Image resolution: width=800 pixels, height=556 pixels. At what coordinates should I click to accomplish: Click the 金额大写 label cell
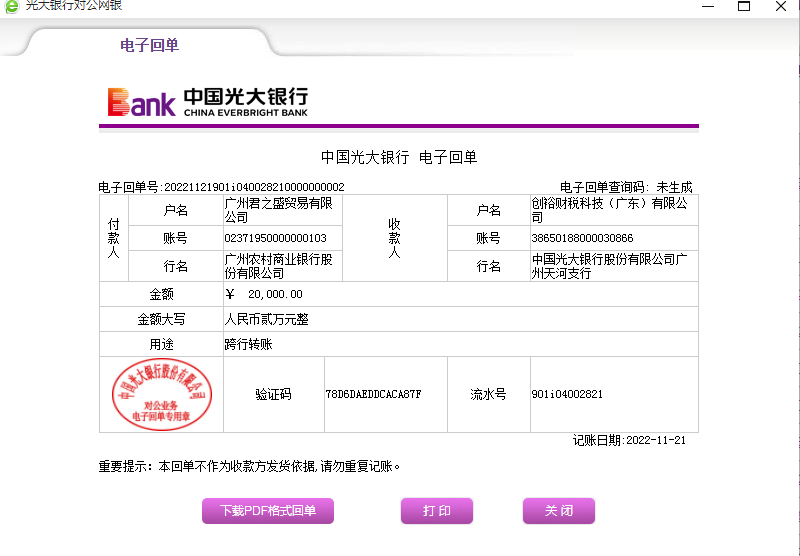[161, 320]
